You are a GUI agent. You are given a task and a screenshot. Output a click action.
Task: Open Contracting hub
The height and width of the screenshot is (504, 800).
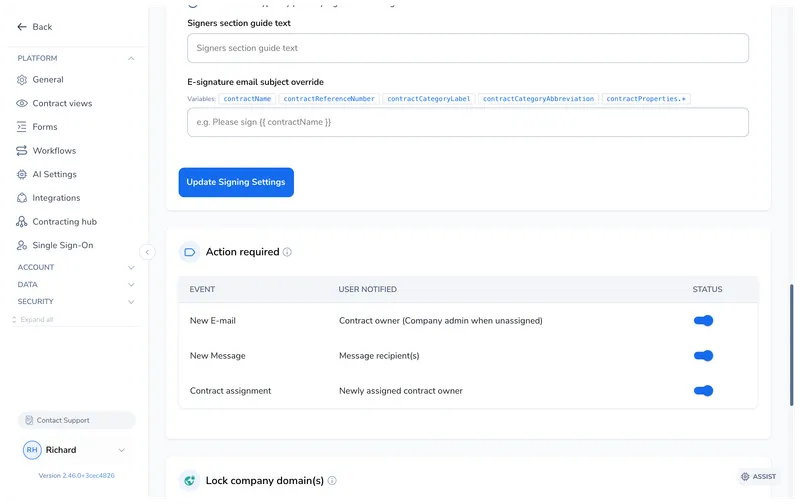[x=65, y=221]
